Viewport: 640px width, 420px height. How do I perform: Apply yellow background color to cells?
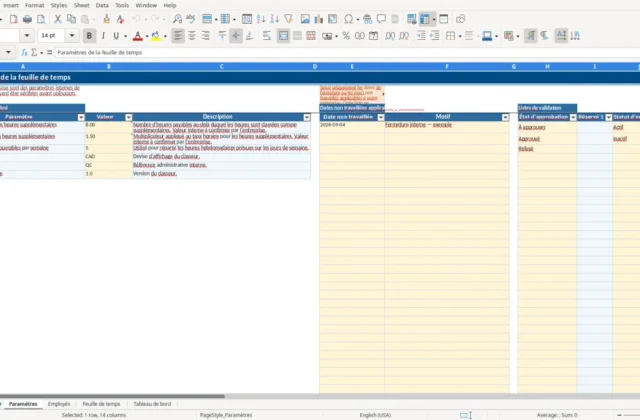156,36
